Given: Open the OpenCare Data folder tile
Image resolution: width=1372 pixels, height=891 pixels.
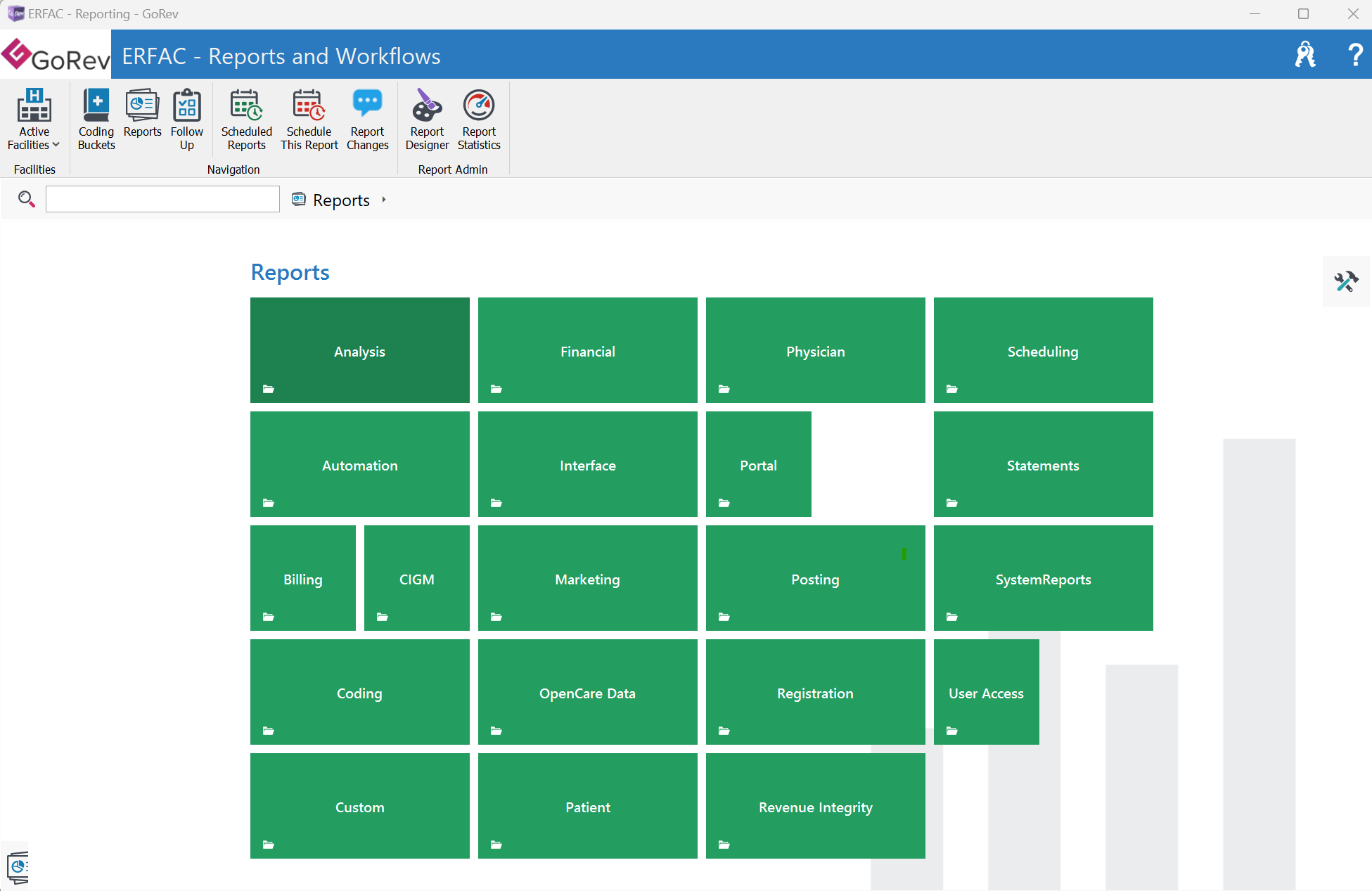Looking at the screenshot, I should [x=588, y=692].
